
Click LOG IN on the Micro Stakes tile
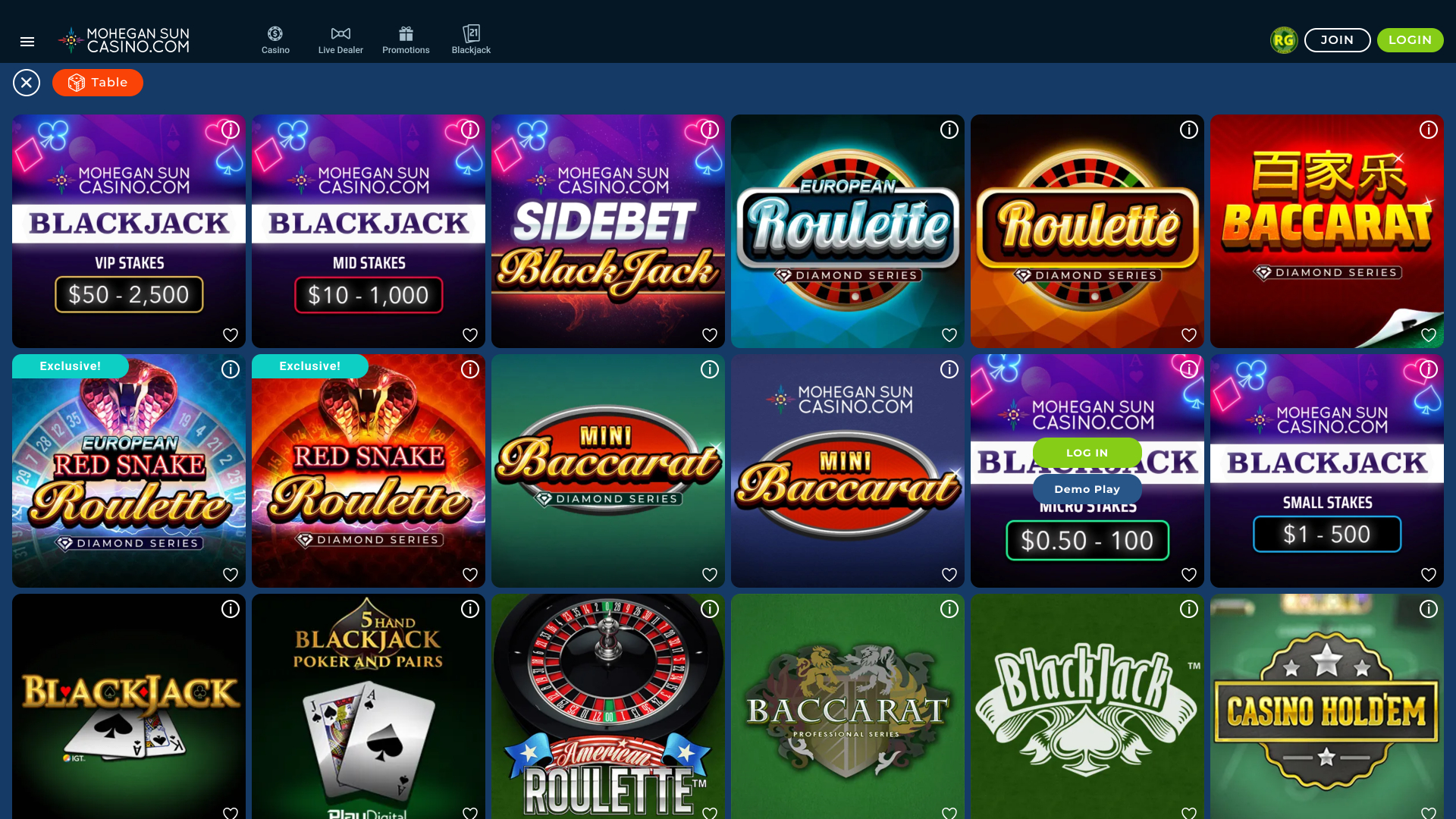point(1087,453)
